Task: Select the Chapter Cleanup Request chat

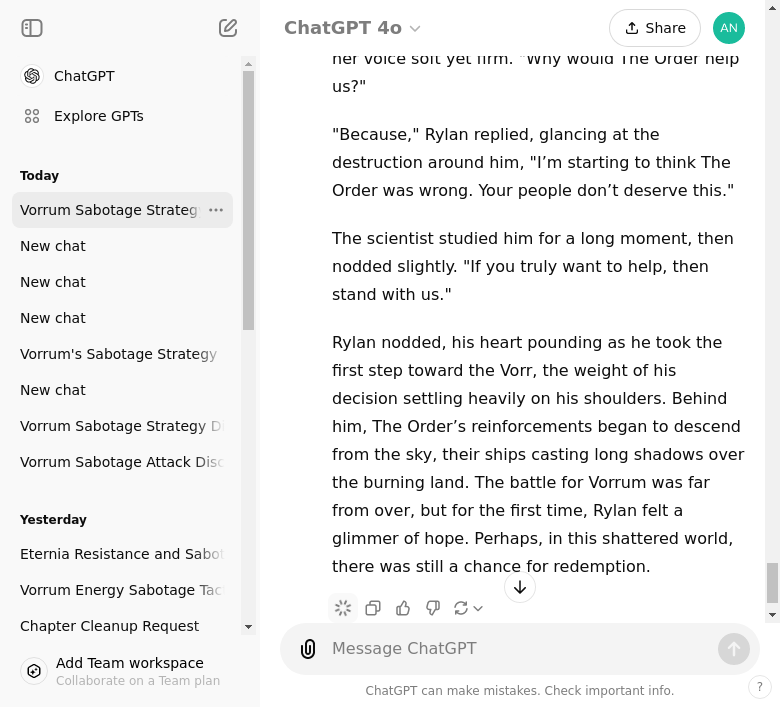Action: (109, 626)
